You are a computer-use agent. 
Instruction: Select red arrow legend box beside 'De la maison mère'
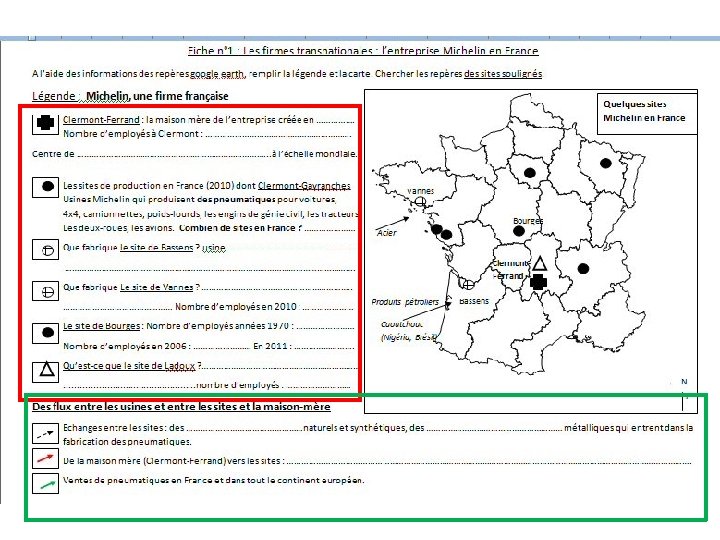[45, 458]
